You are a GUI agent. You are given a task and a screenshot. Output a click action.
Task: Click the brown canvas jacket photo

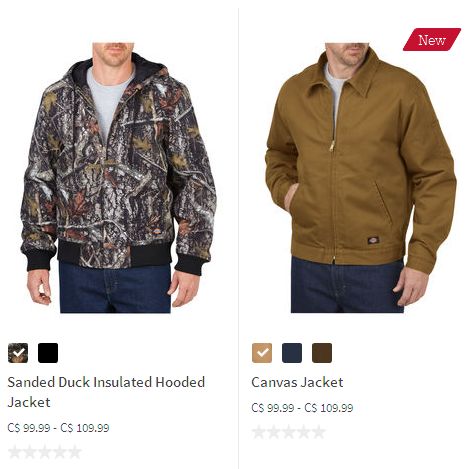coord(361,178)
